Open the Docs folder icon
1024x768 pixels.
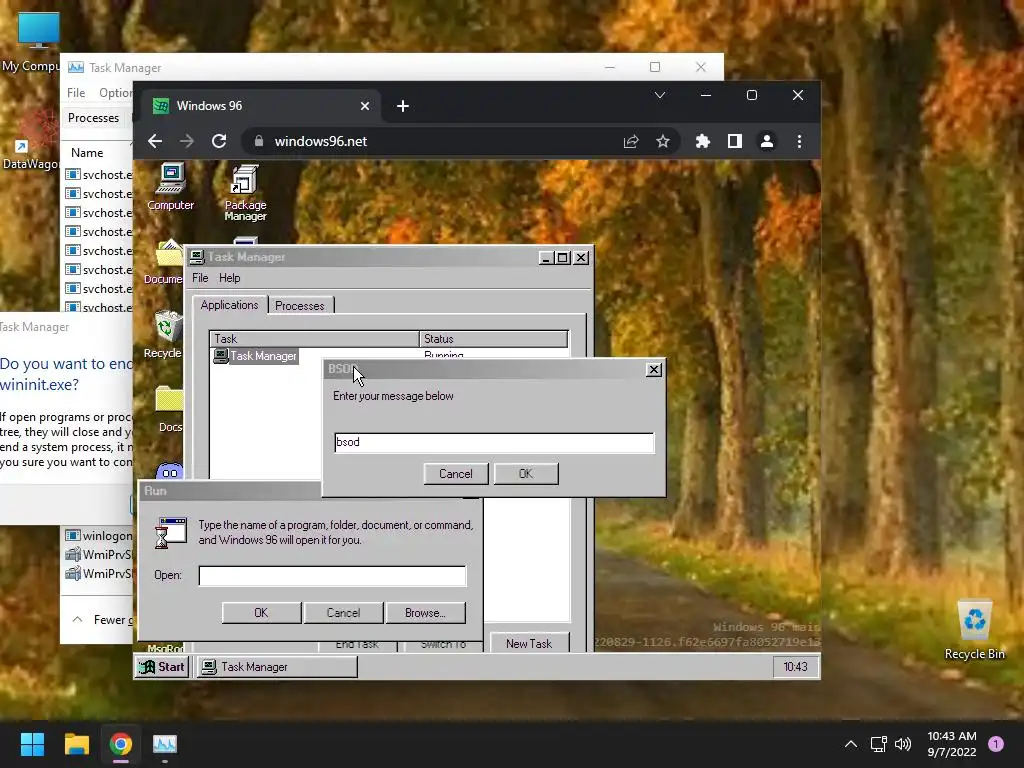[170, 409]
